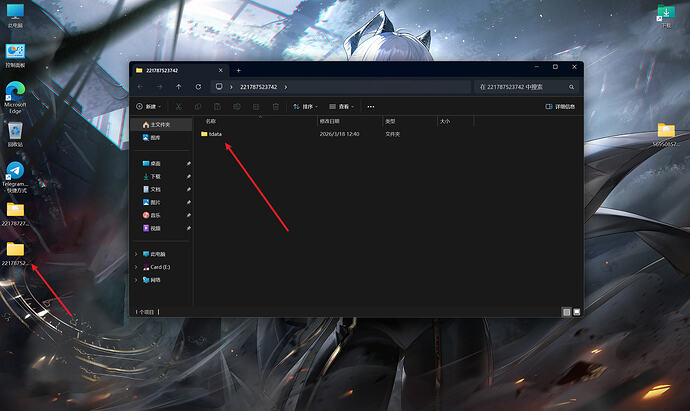Screen dimensions: 690x411
Task: Open the 排序 (Sort) dropdown
Action: tap(305, 106)
